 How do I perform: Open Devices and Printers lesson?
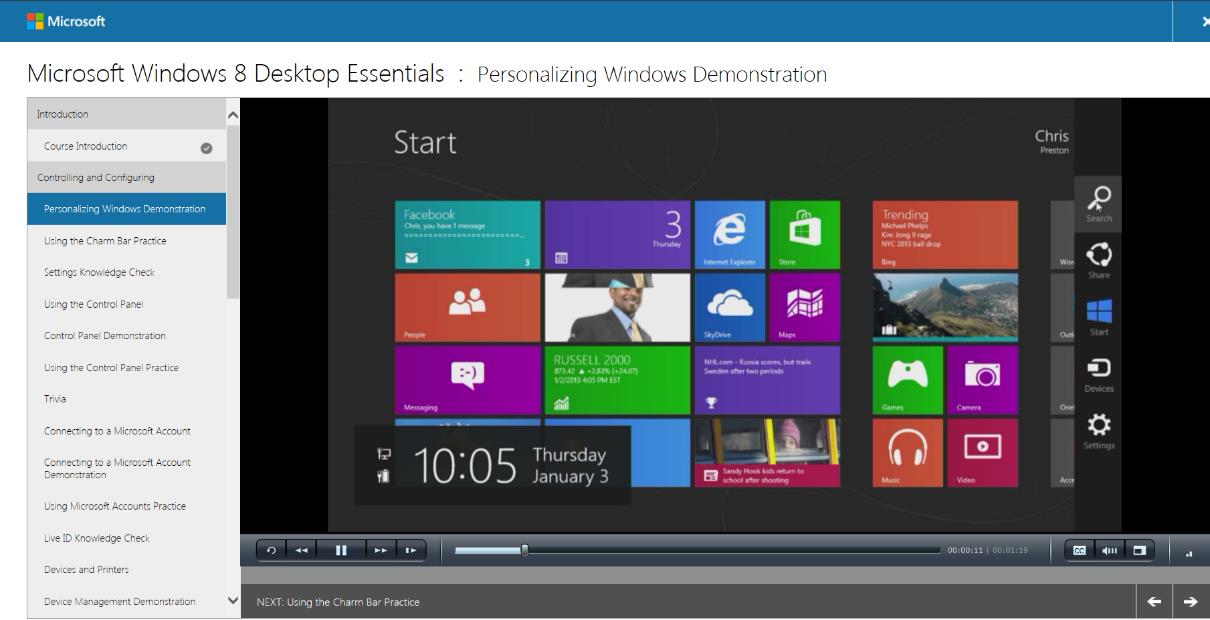(x=127, y=570)
